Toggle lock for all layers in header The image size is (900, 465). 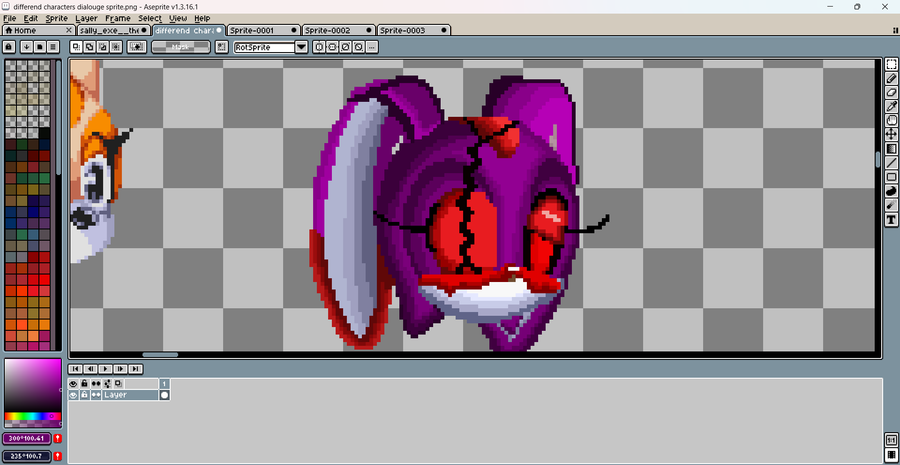[x=84, y=383]
